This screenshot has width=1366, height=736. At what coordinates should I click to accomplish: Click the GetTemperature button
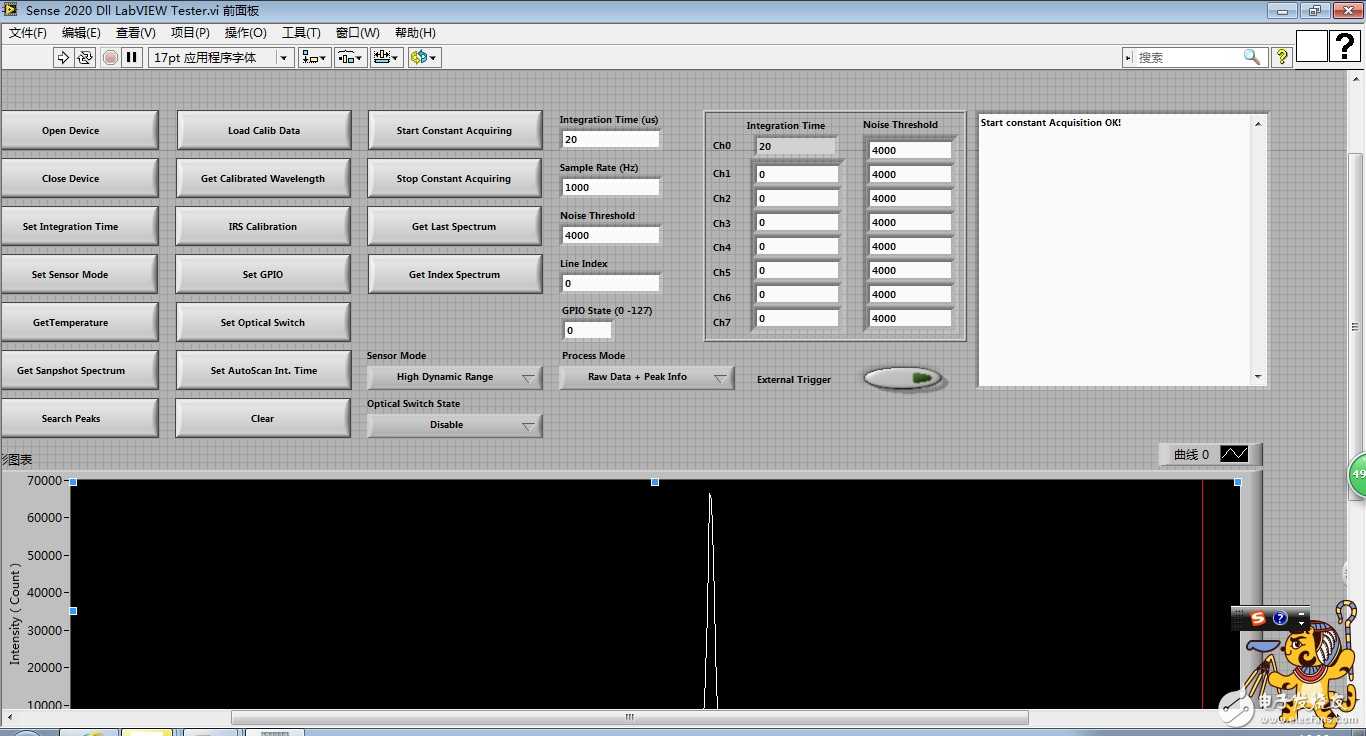[78, 322]
